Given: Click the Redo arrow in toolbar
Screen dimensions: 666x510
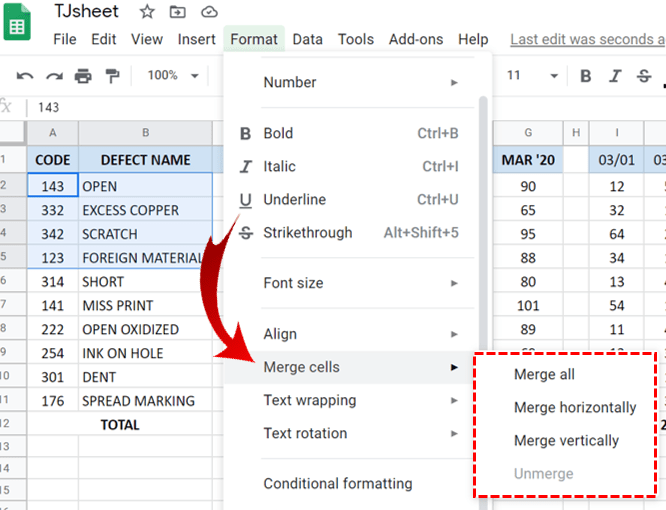Looking at the screenshot, I should tap(54, 76).
